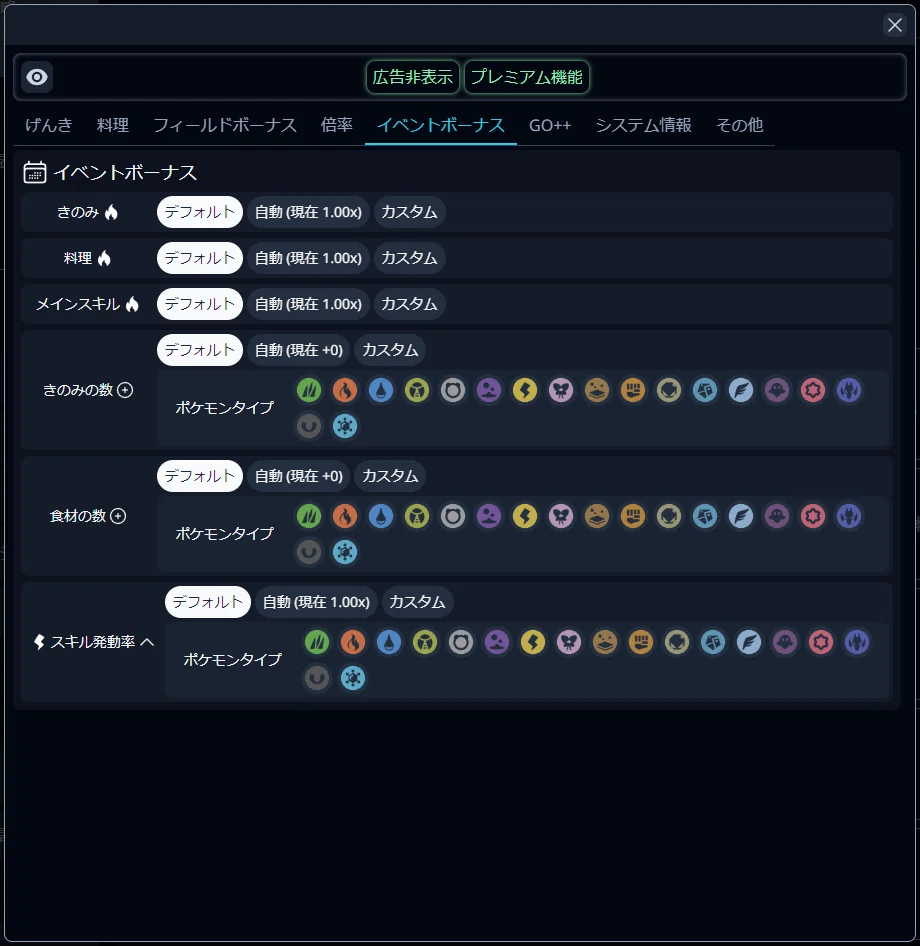Select Ghost type icon in 食材の数 row
The width and height of the screenshot is (920, 946).
tap(777, 516)
